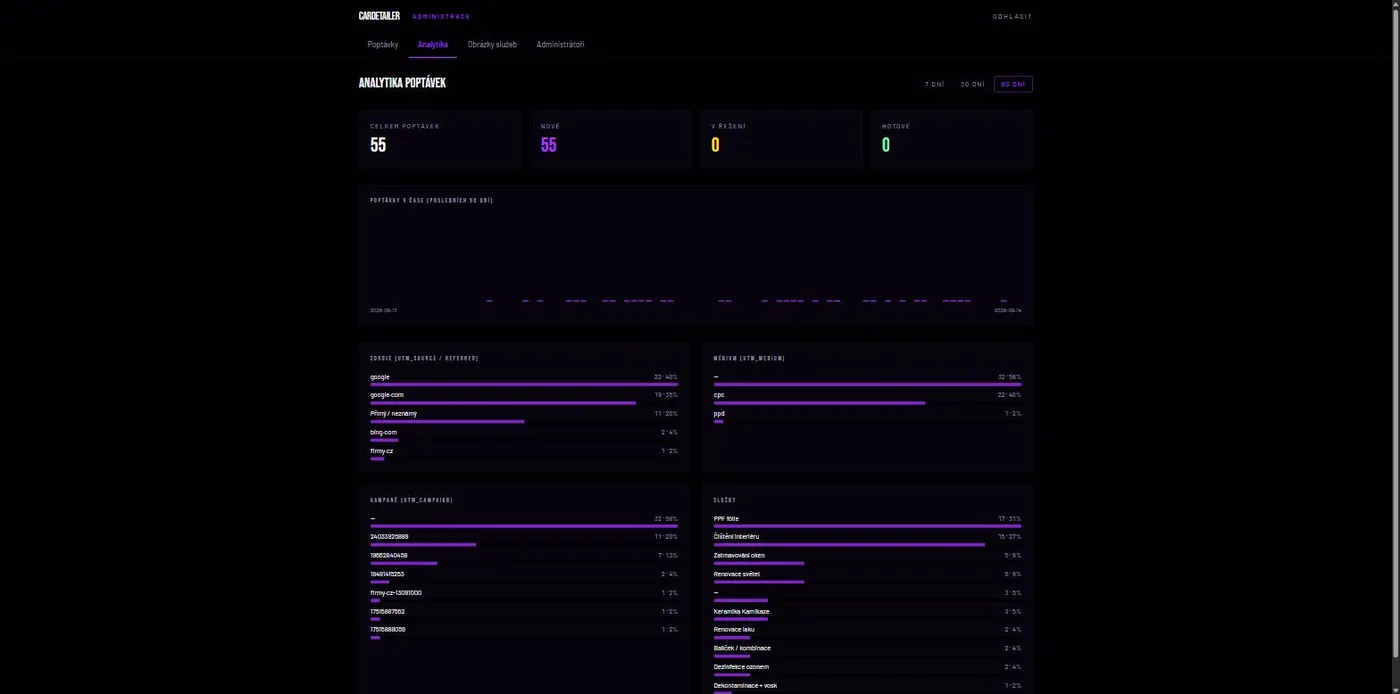Viewport: 1400px width, 694px height.
Task: Click the "Celkem poptávek" total card
Action: click(x=440, y=139)
